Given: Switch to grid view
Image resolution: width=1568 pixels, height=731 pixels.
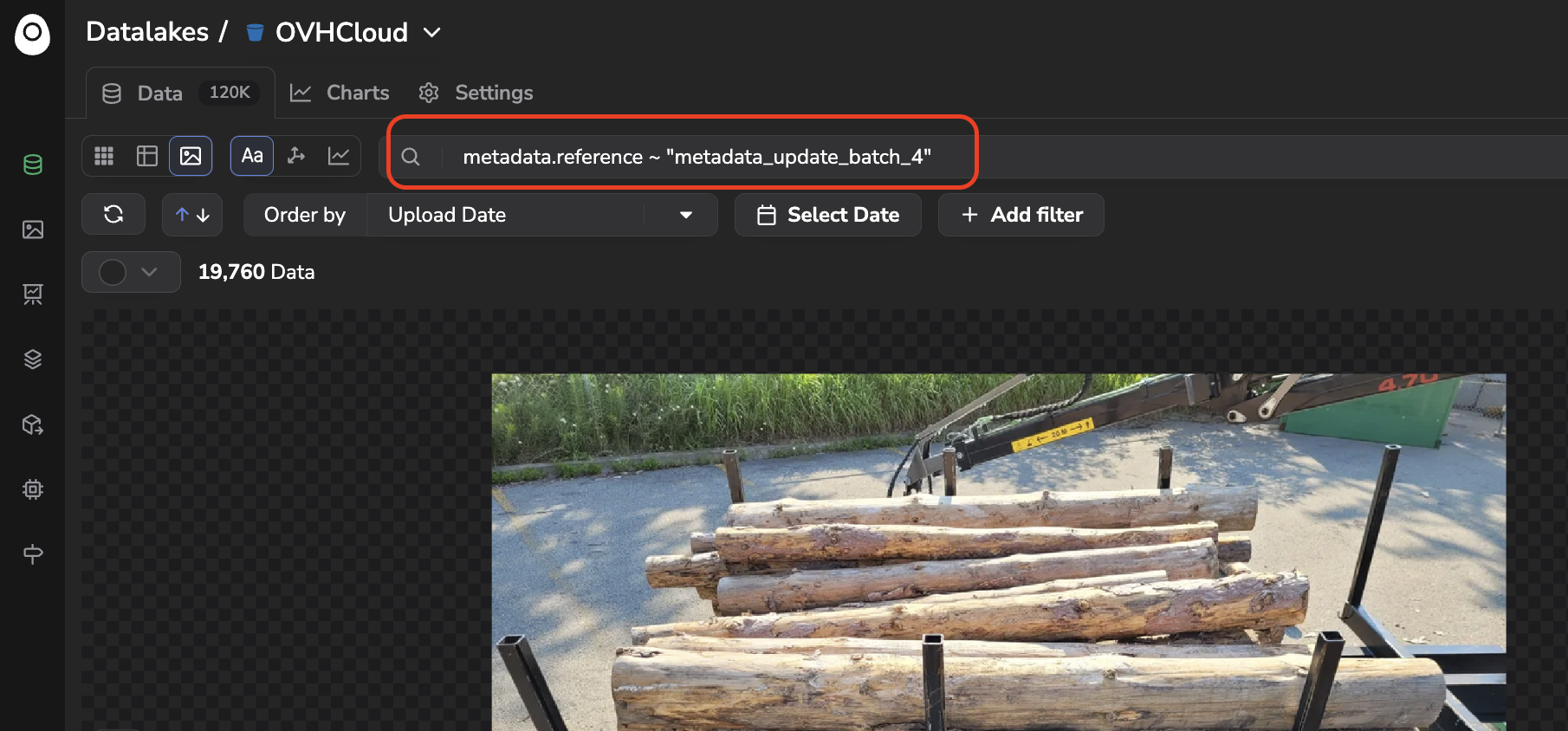Looking at the screenshot, I should tap(104, 156).
